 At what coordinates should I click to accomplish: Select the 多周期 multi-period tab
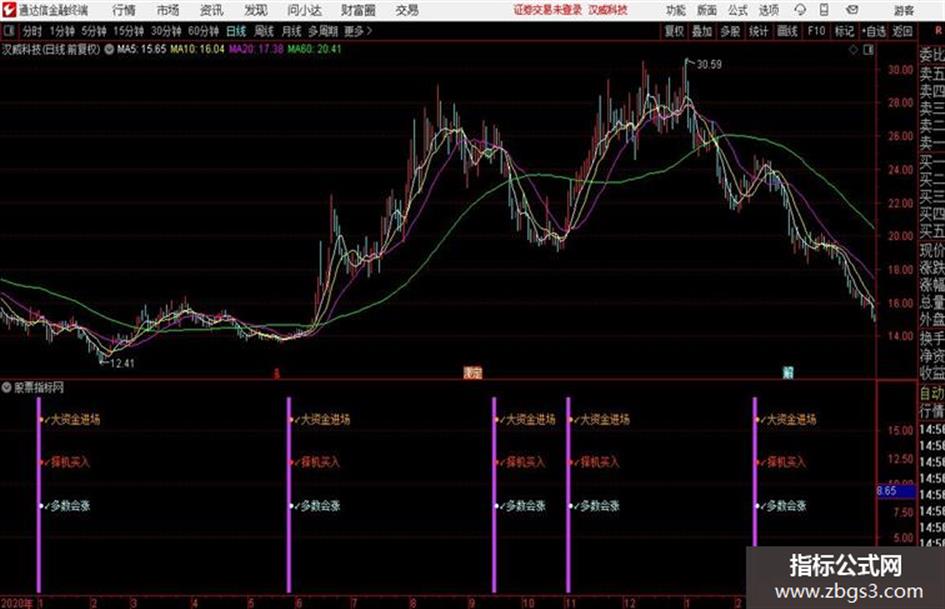click(x=323, y=31)
